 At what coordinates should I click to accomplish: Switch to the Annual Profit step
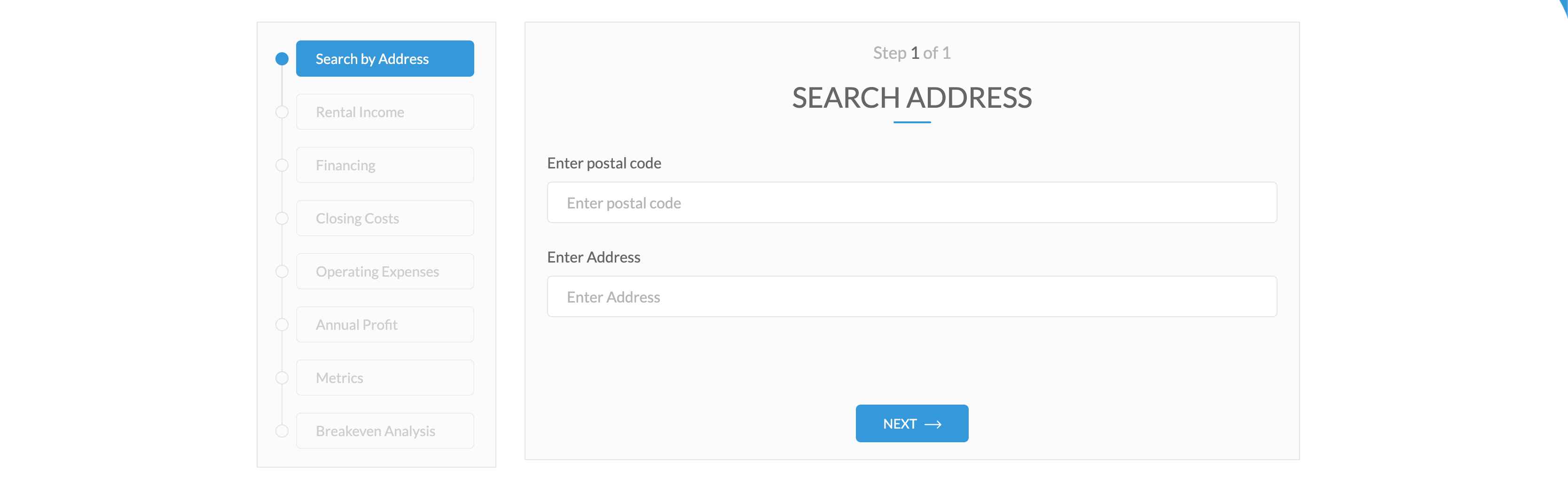[384, 325]
